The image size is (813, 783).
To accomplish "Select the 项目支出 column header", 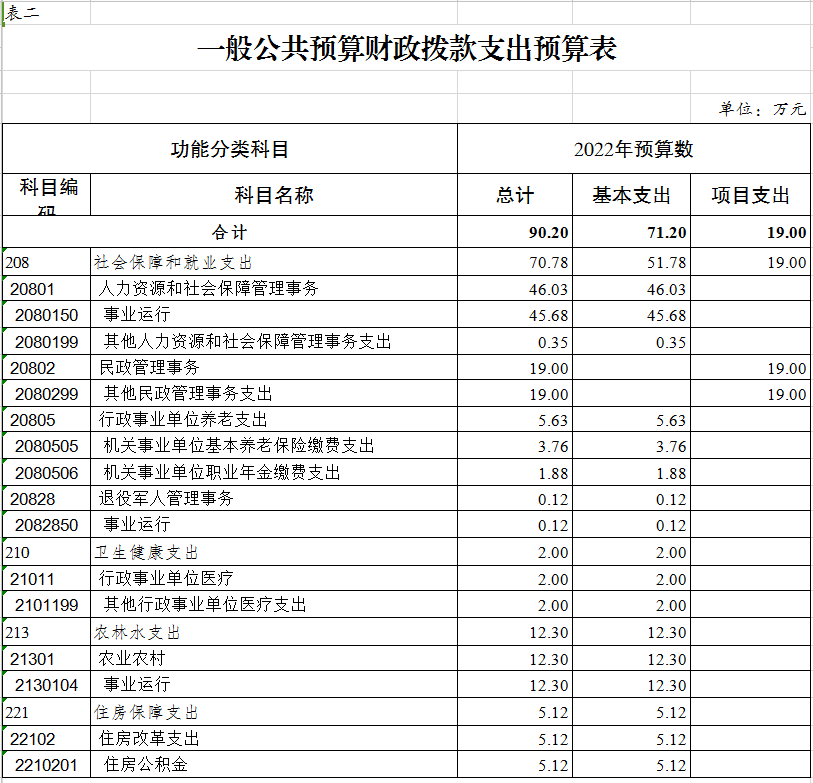I will coord(750,195).
